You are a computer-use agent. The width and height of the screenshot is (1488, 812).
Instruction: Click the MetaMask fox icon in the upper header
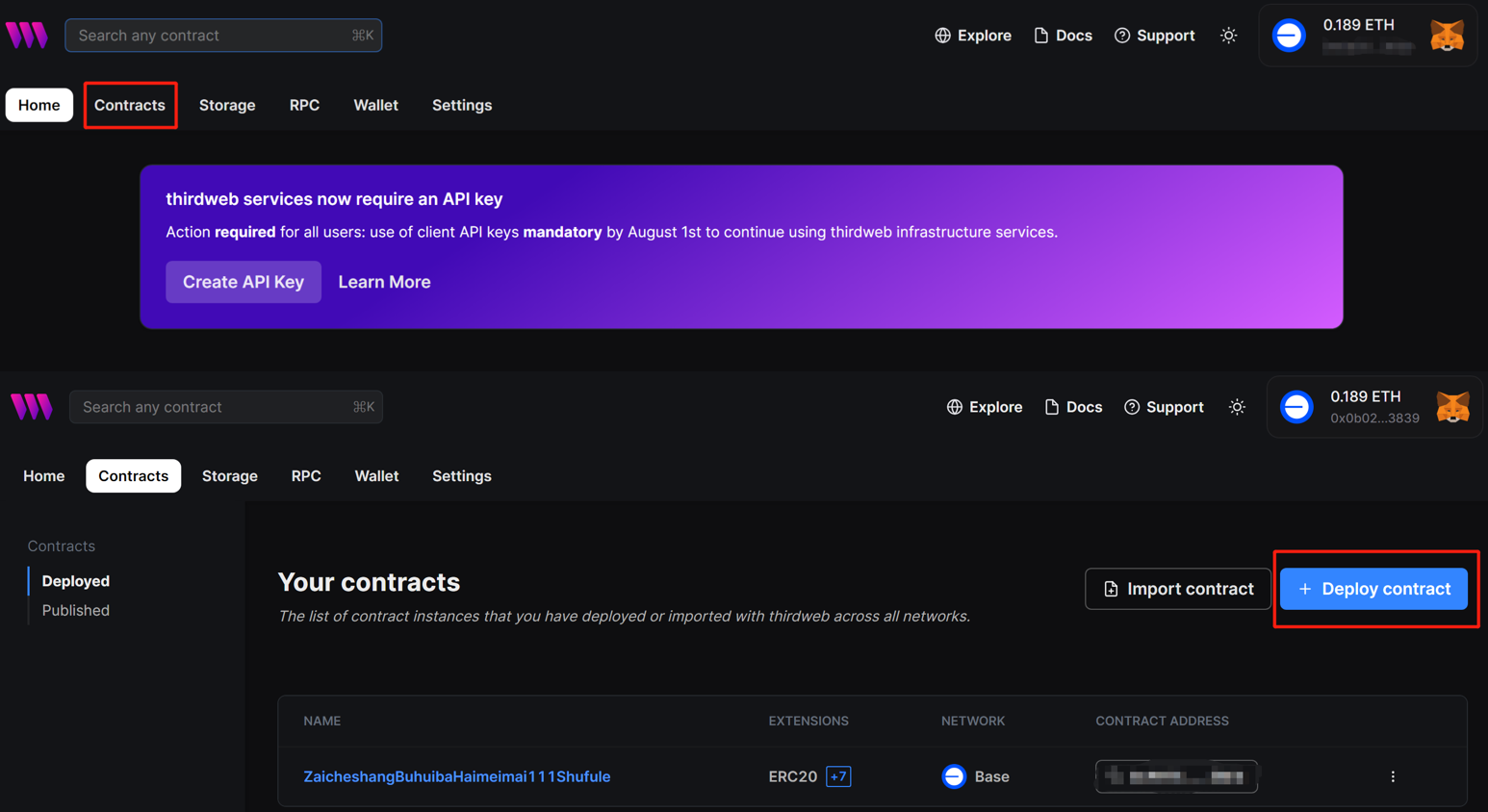pos(1447,36)
